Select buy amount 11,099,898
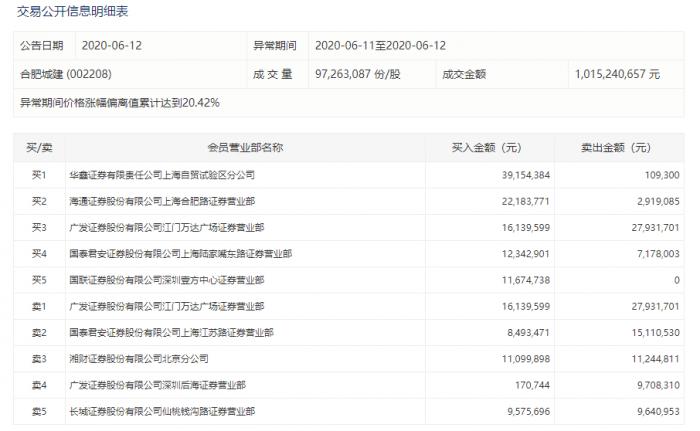This screenshot has height=431, width=700. [525, 359]
